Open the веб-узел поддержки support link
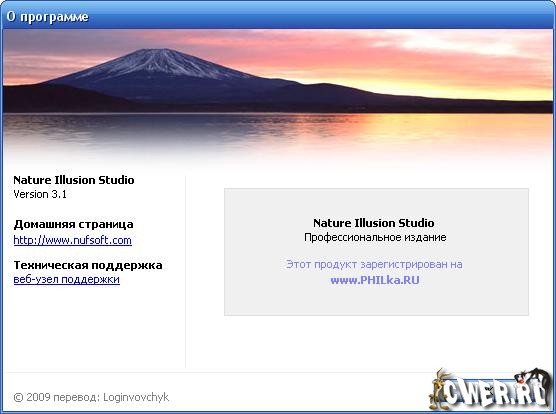Image resolution: width=556 pixels, height=414 pixels. (67, 279)
